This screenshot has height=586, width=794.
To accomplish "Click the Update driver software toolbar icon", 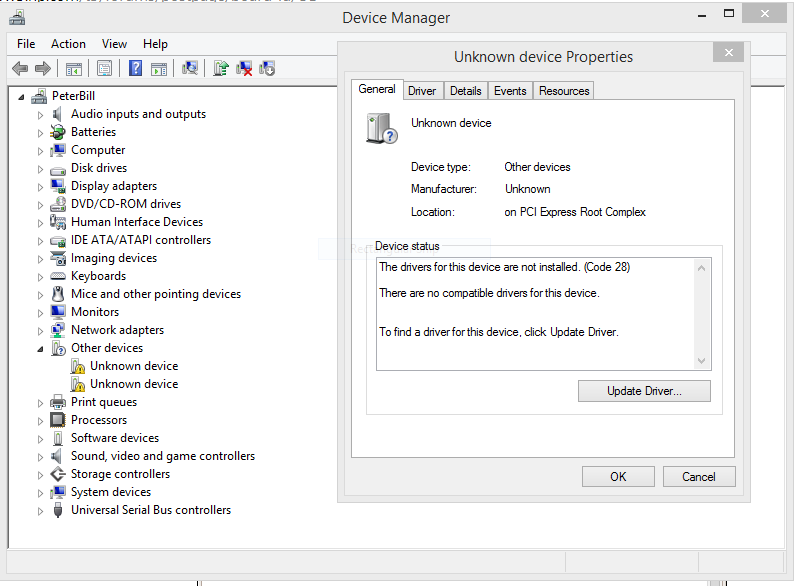I will click(x=219, y=68).
